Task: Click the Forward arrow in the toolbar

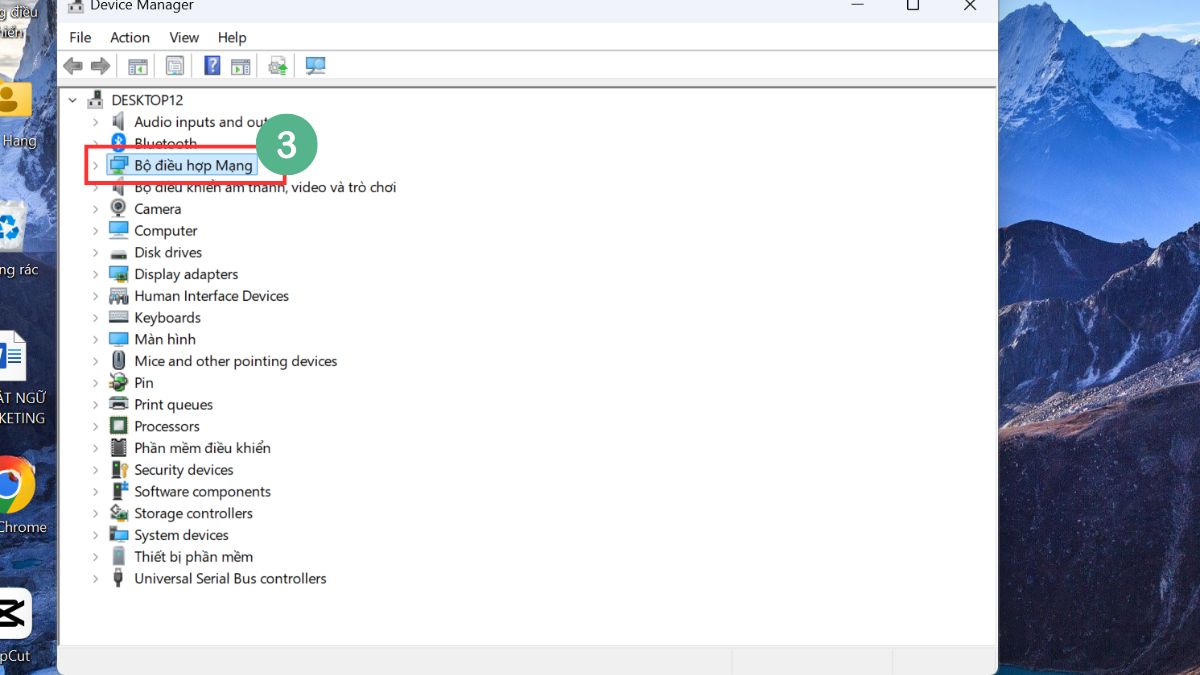Action: pos(100,66)
